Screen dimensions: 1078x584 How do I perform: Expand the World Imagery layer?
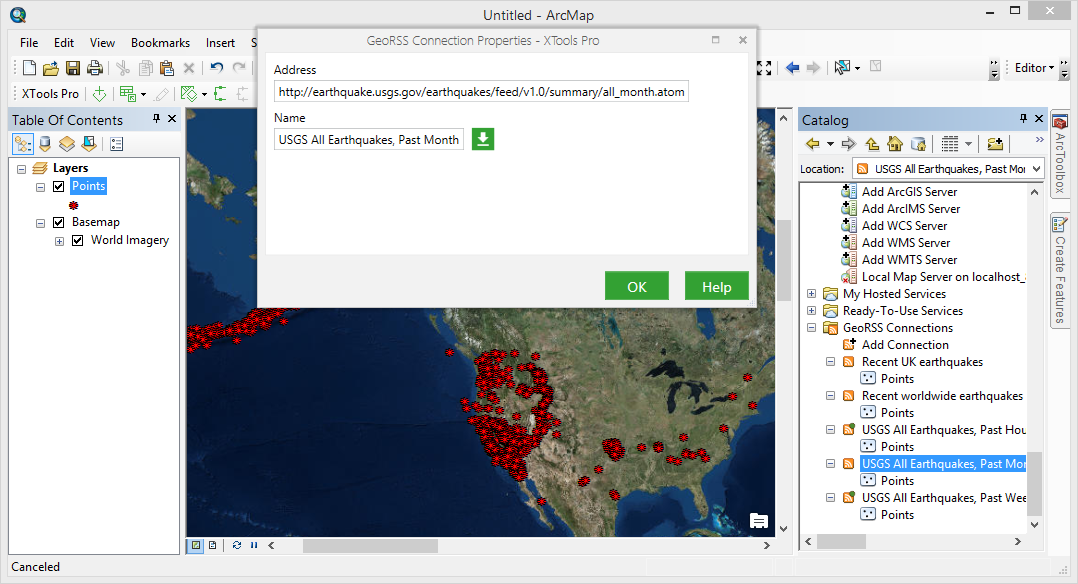pos(60,241)
